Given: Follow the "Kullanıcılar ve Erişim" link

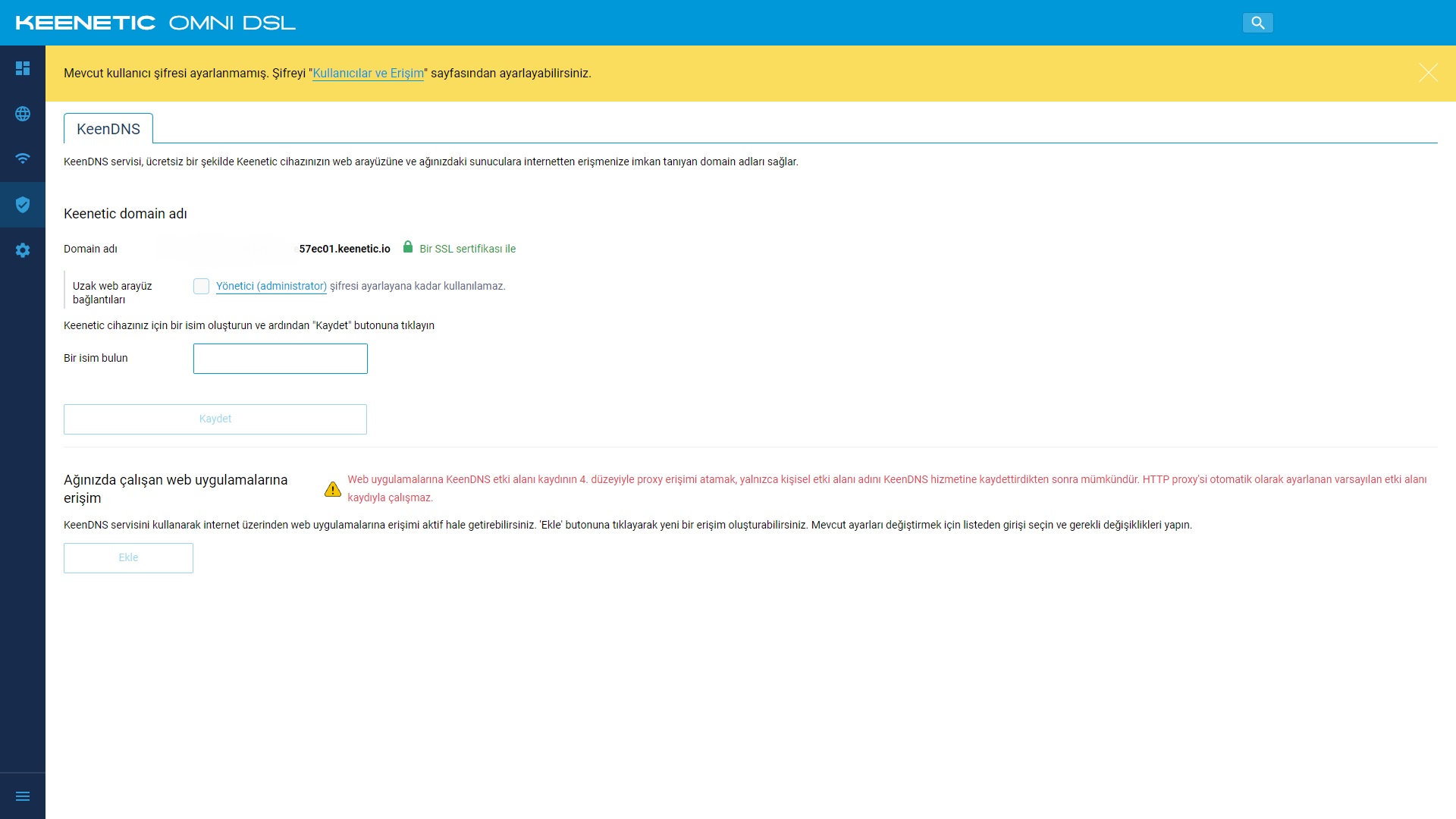Looking at the screenshot, I should (369, 74).
